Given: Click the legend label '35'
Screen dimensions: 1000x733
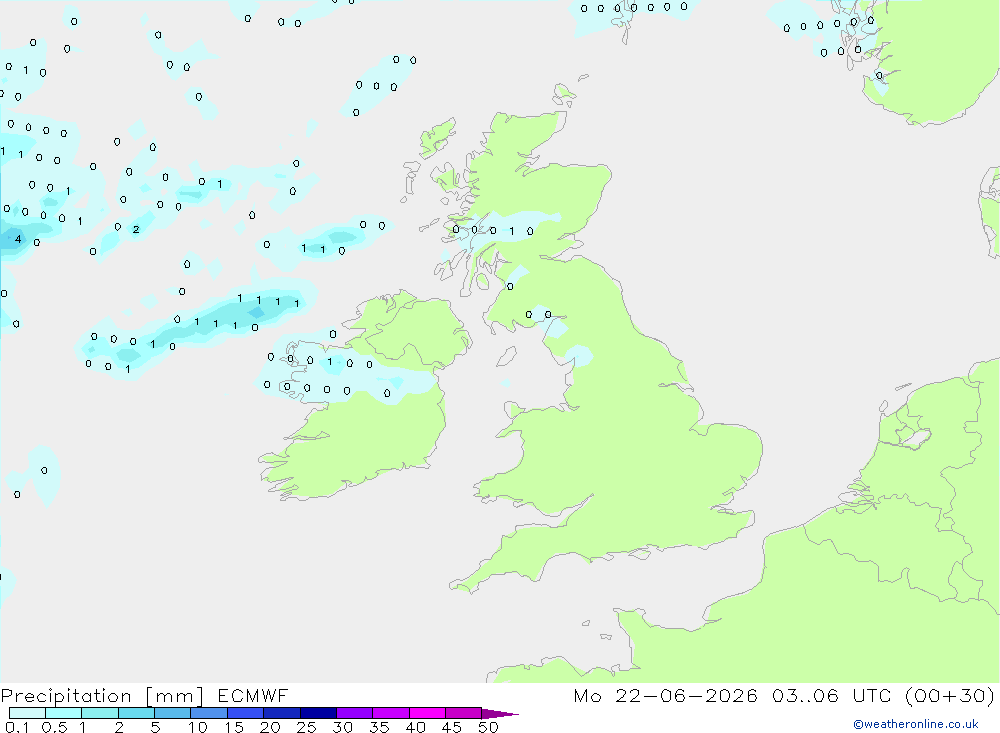Looking at the screenshot, I should [x=379, y=727].
